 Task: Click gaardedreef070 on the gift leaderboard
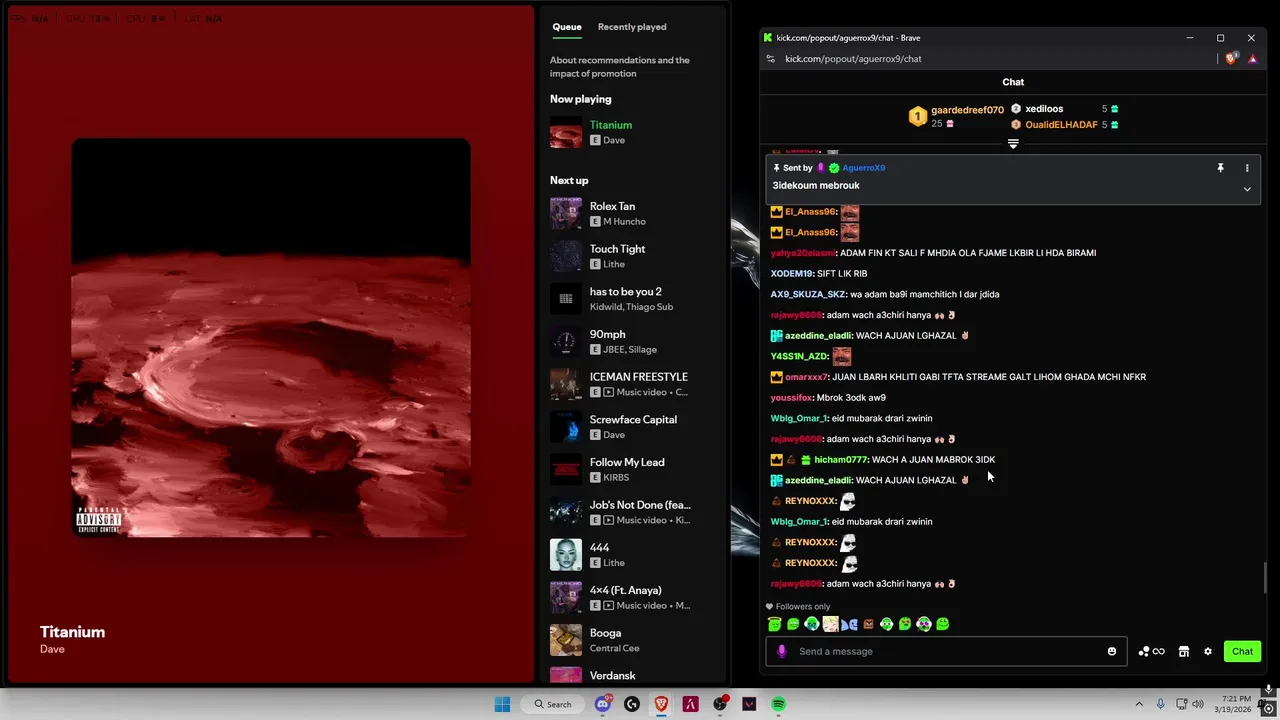pos(967,110)
